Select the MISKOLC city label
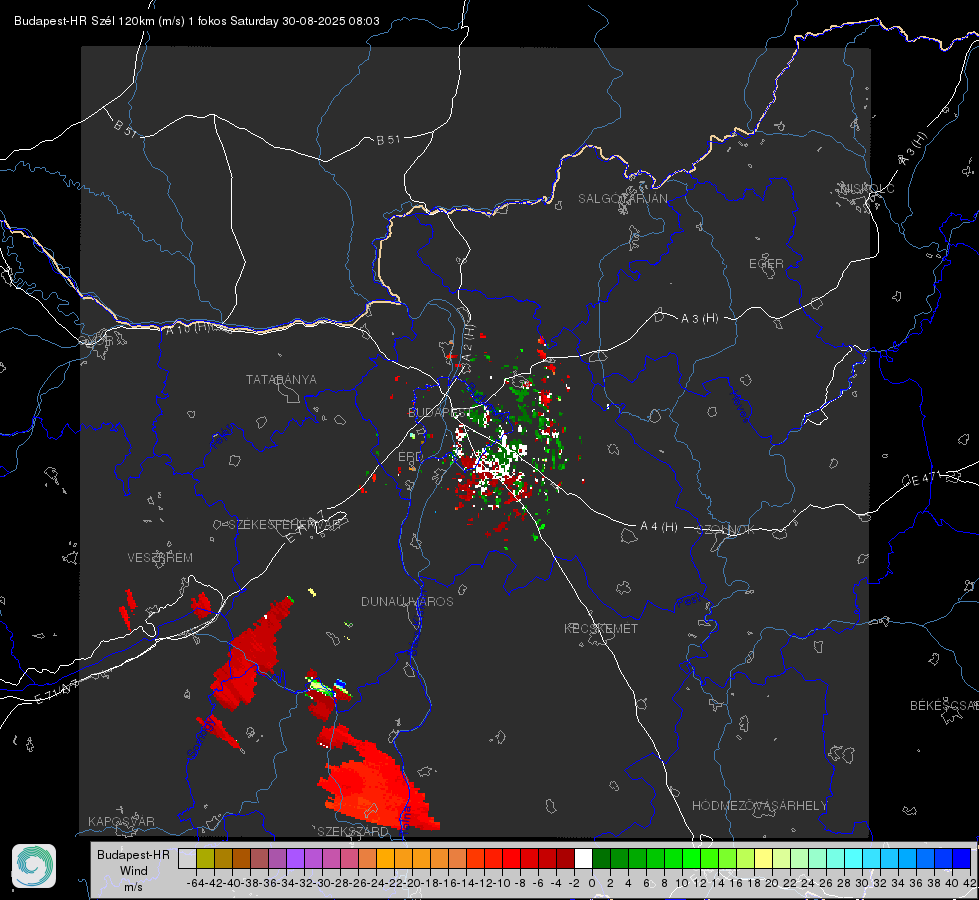The height and width of the screenshot is (900, 979). point(867,188)
